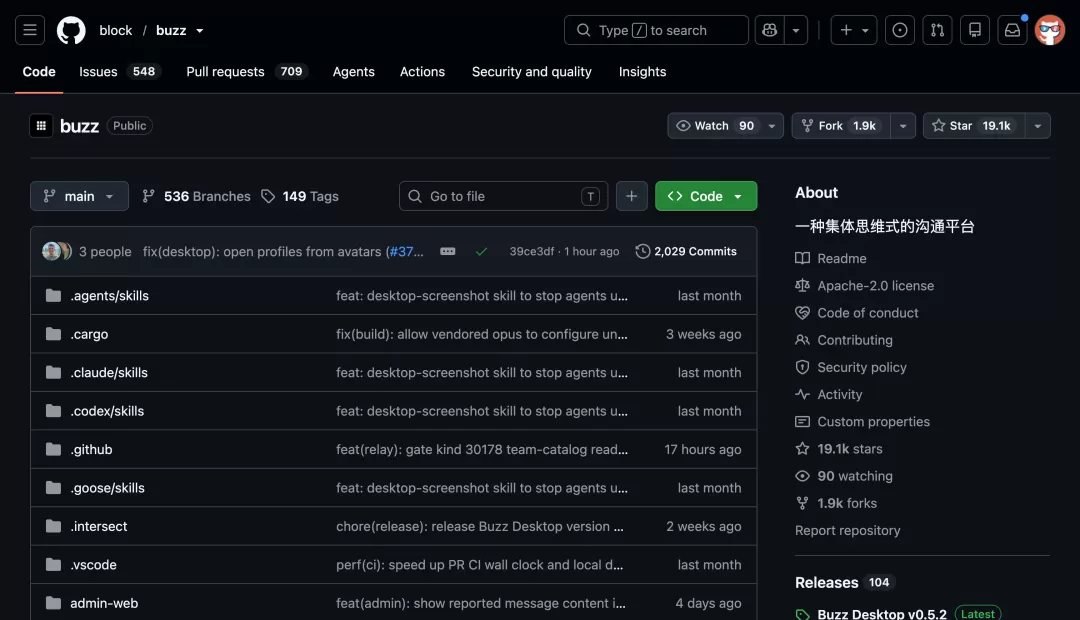Check the green commit status checkmark
The height and width of the screenshot is (620, 1080).
point(481,251)
